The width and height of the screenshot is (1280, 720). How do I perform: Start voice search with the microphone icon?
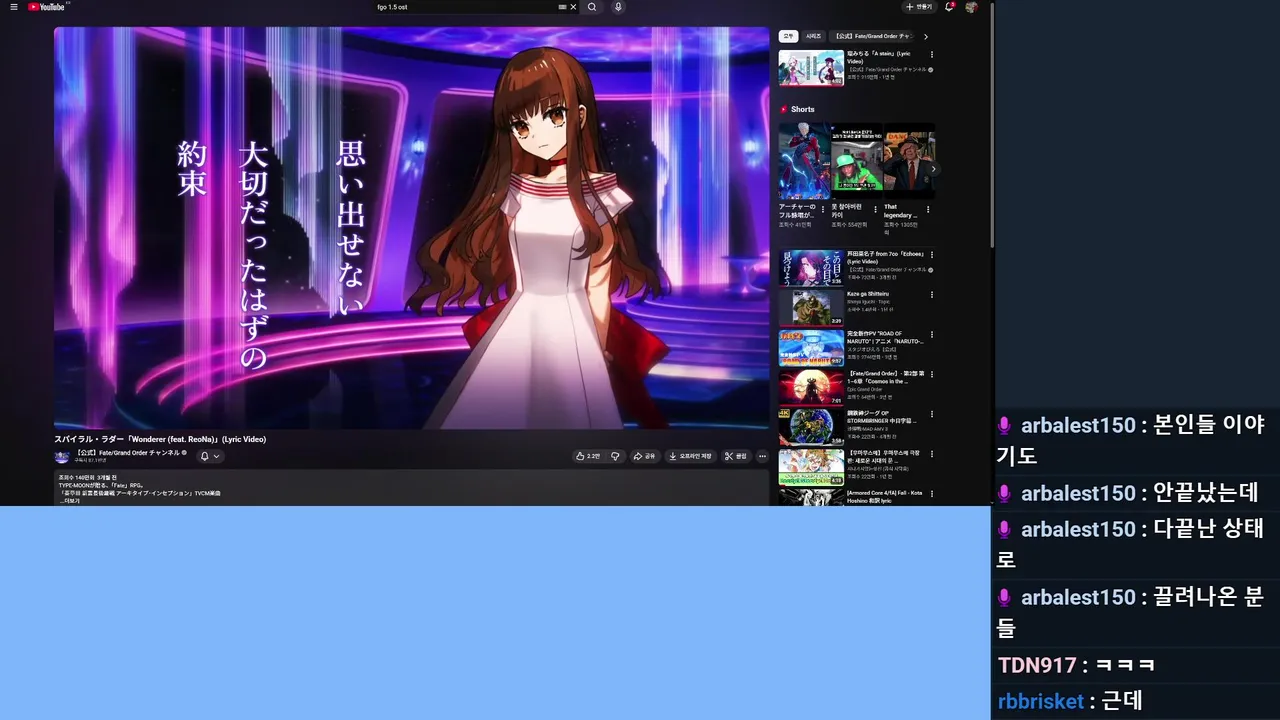tap(618, 7)
